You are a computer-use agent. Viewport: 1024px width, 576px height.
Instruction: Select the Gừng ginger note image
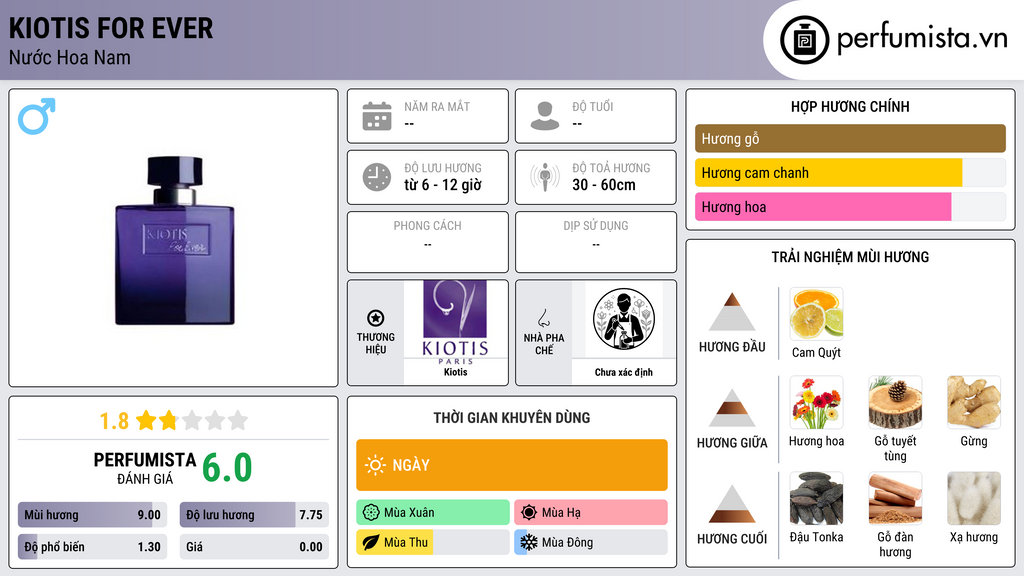974,402
